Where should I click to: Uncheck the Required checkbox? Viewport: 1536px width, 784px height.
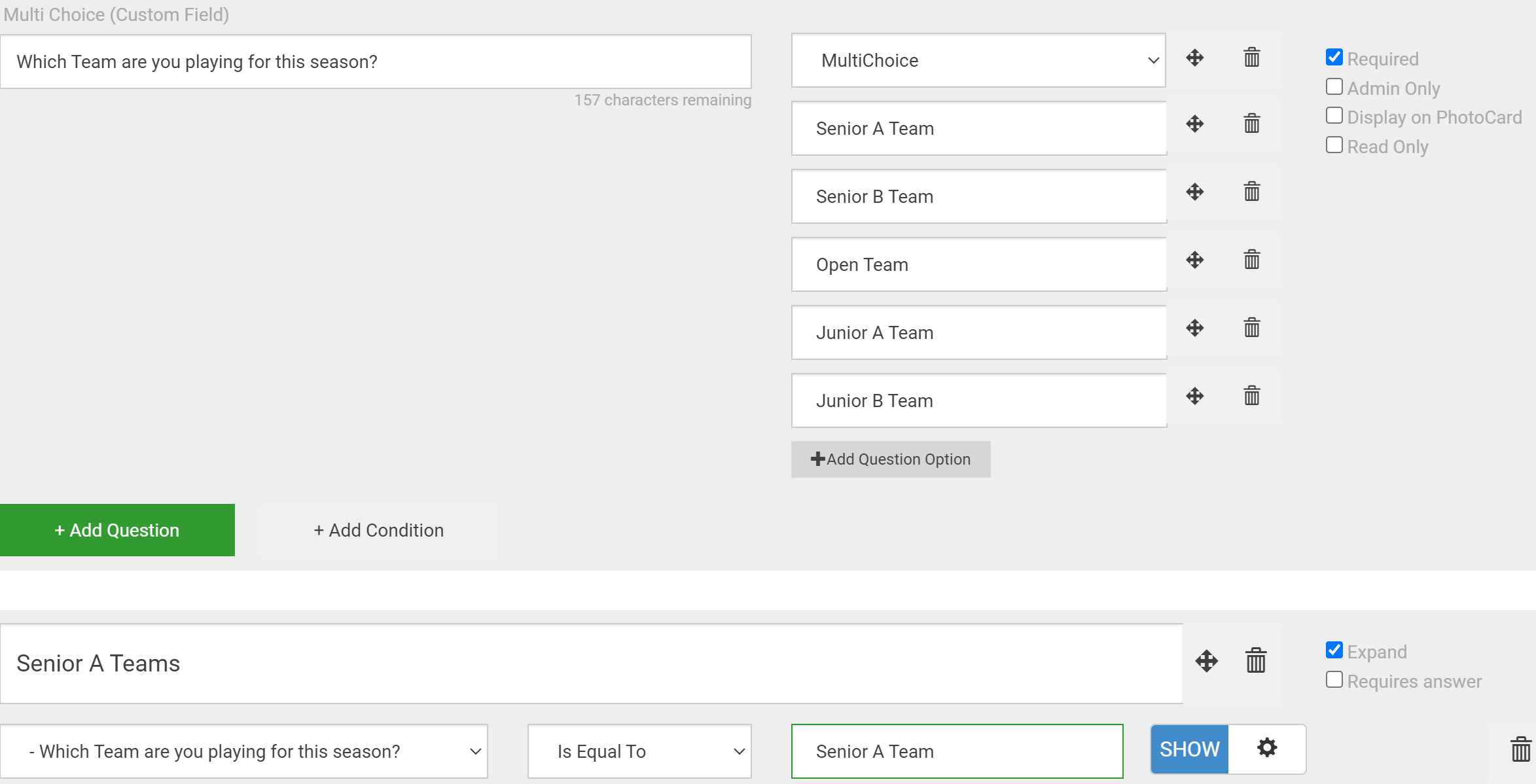1334,58
